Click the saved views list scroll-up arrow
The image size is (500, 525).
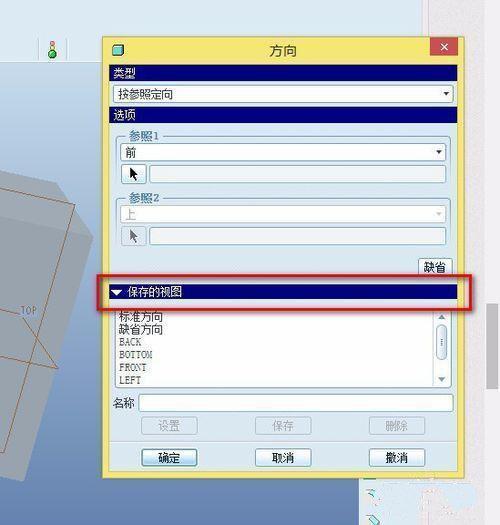(x=442, y=317)
